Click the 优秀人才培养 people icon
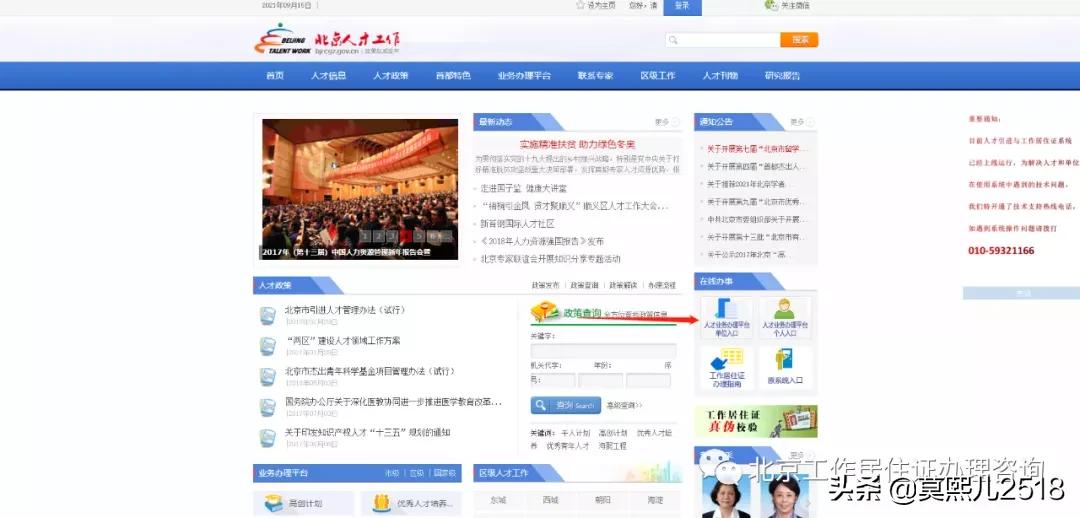Image resolution: width=1080 pixels, height=518 pixels. tap(382, 504)
